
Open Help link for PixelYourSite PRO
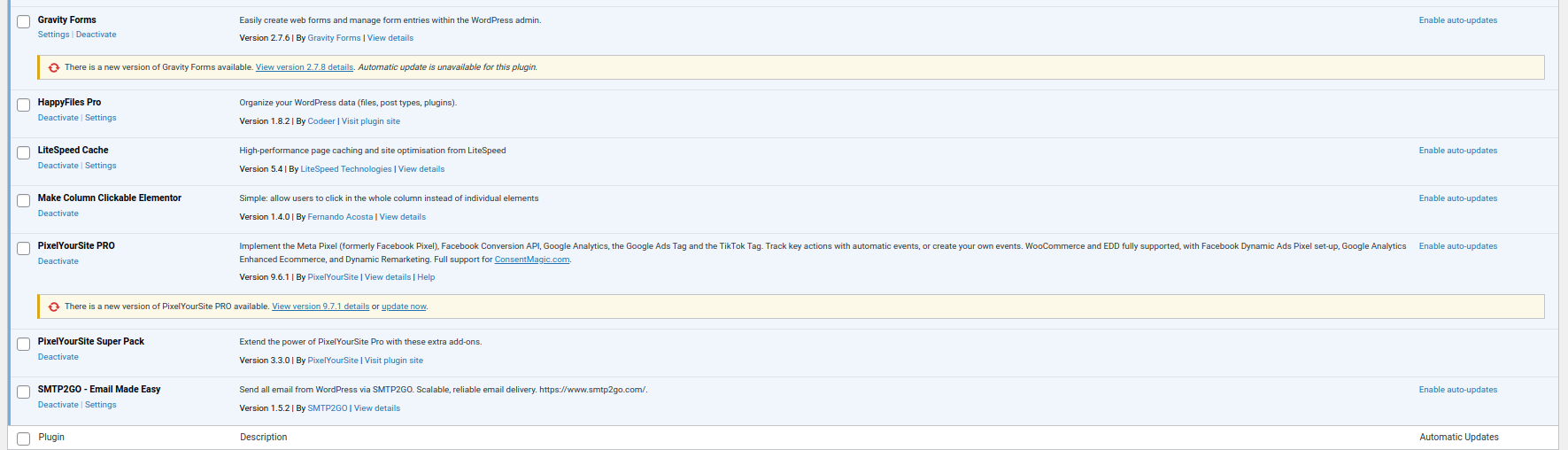(426, 277)
